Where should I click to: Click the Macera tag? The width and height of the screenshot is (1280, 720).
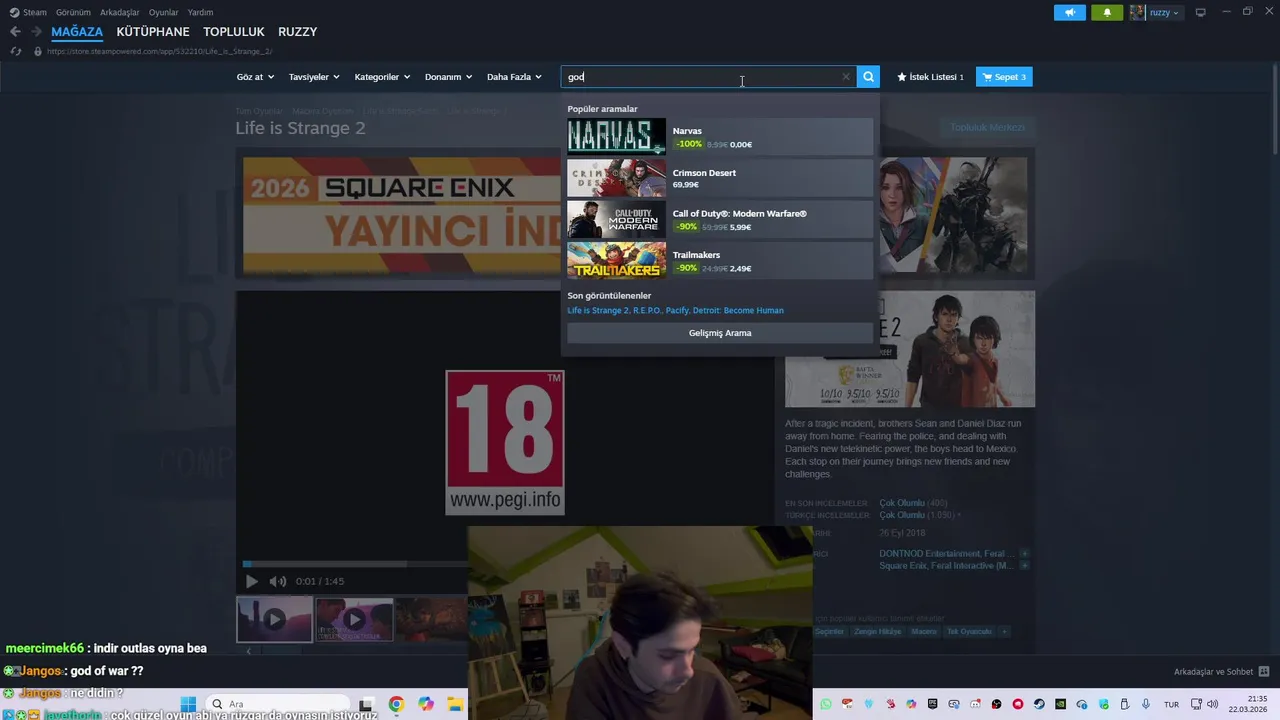(x=924, y=631)
